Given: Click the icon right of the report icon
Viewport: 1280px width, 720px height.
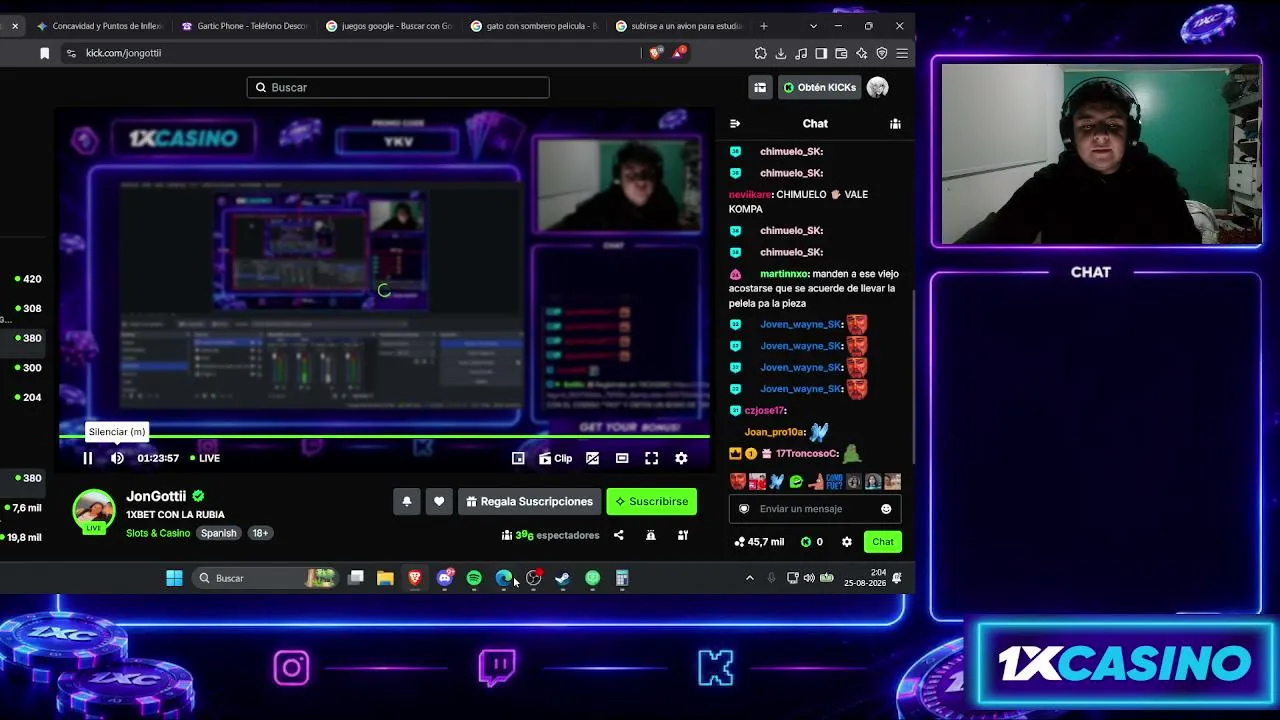Looking at the screenshot, I should tap(683, 535).
